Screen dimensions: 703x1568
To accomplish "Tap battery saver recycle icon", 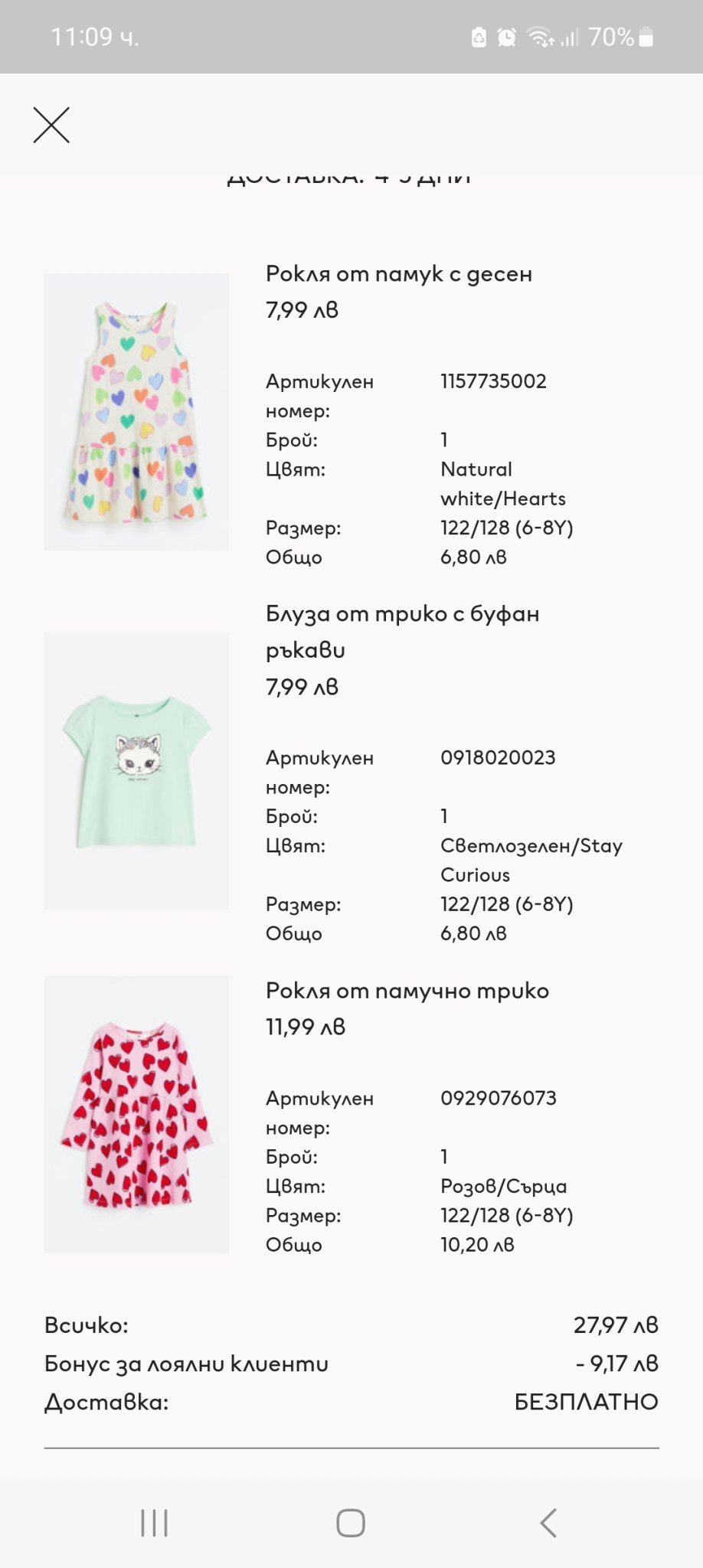I will click(x=479, y=37).
